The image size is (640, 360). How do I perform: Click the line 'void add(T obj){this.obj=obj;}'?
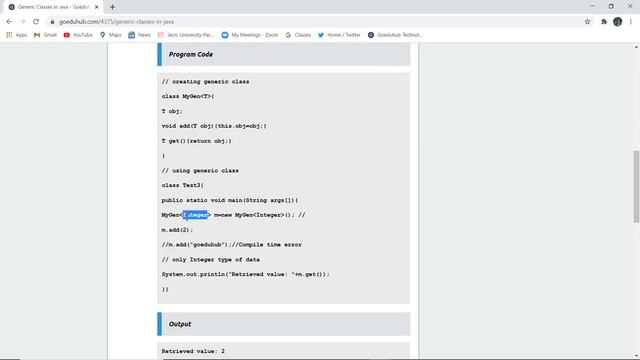[214, 126]
